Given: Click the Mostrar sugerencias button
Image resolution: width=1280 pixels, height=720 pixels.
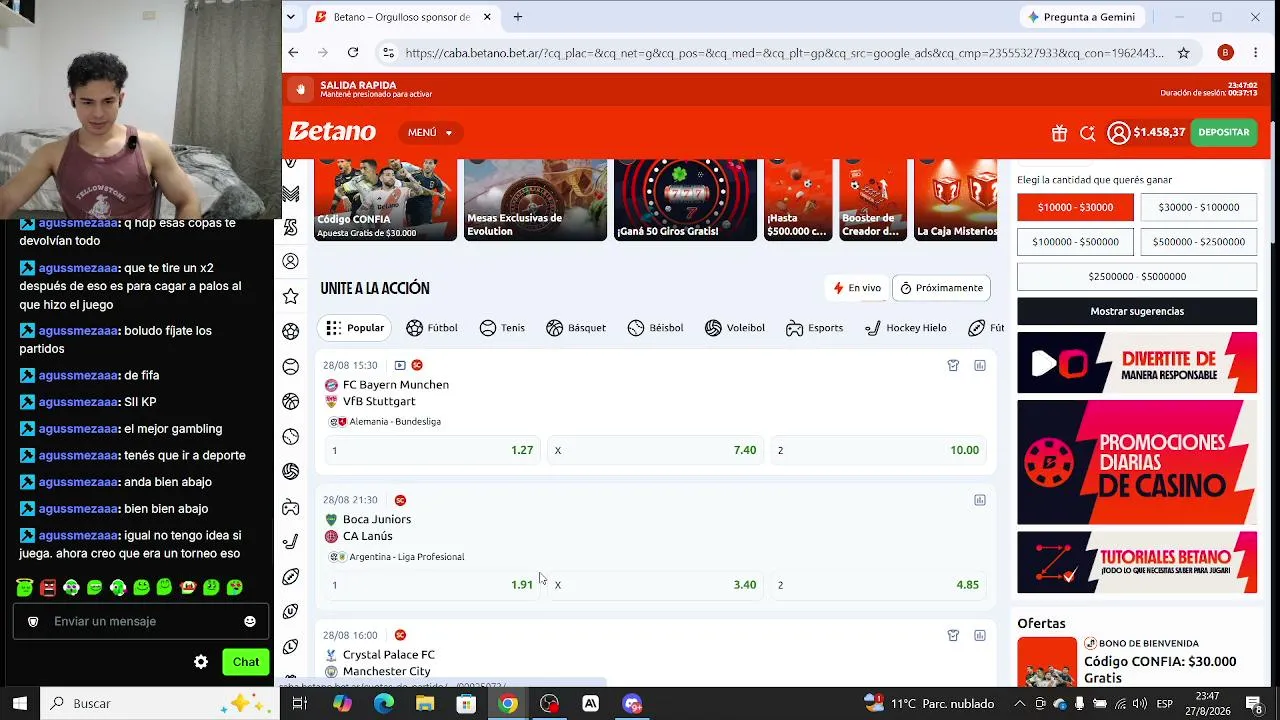Looking at the screenshot, I should pyautogui.click(x=1137, y=311).
